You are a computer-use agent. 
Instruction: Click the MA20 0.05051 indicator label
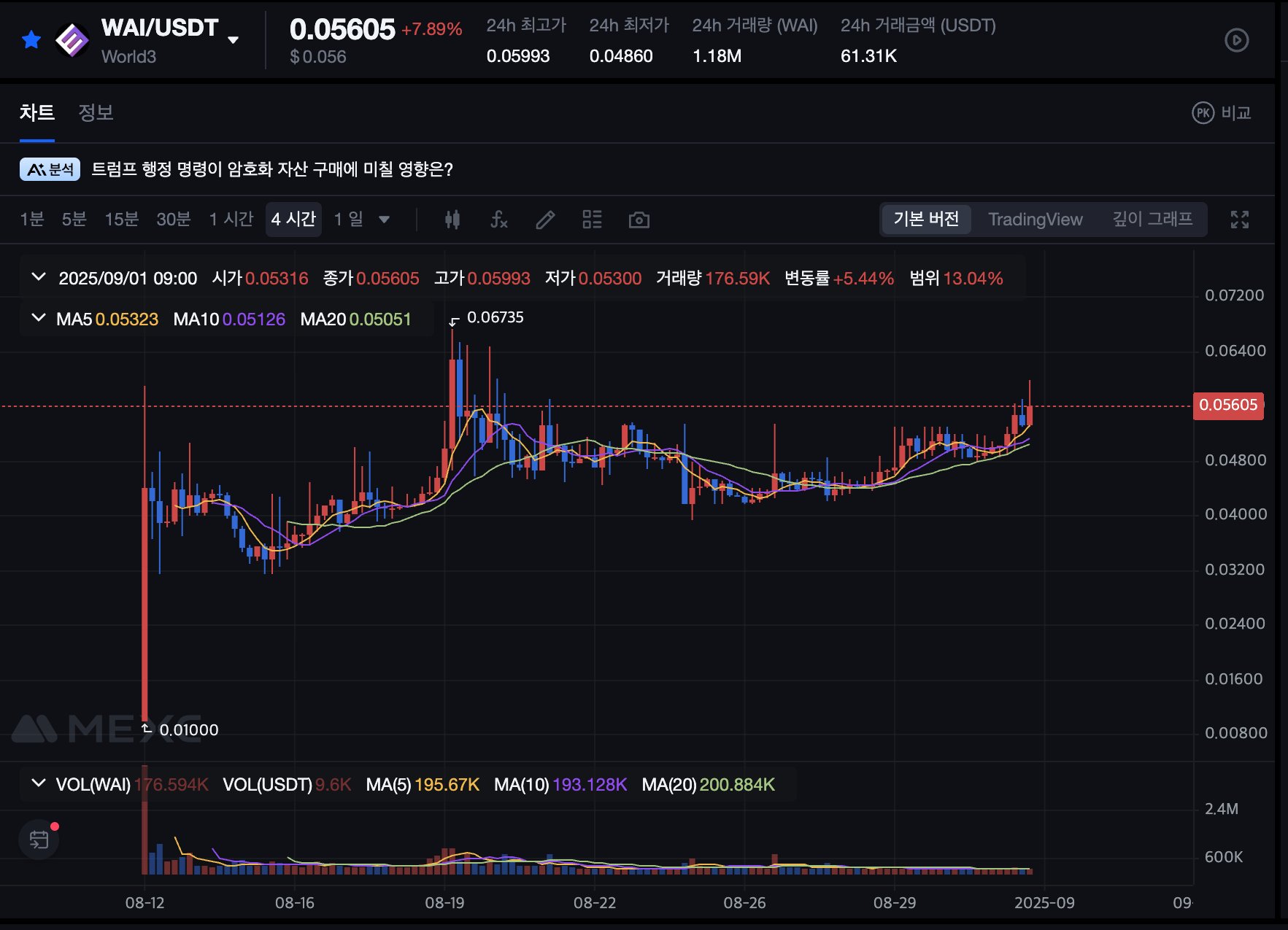[x=356, y=319]
